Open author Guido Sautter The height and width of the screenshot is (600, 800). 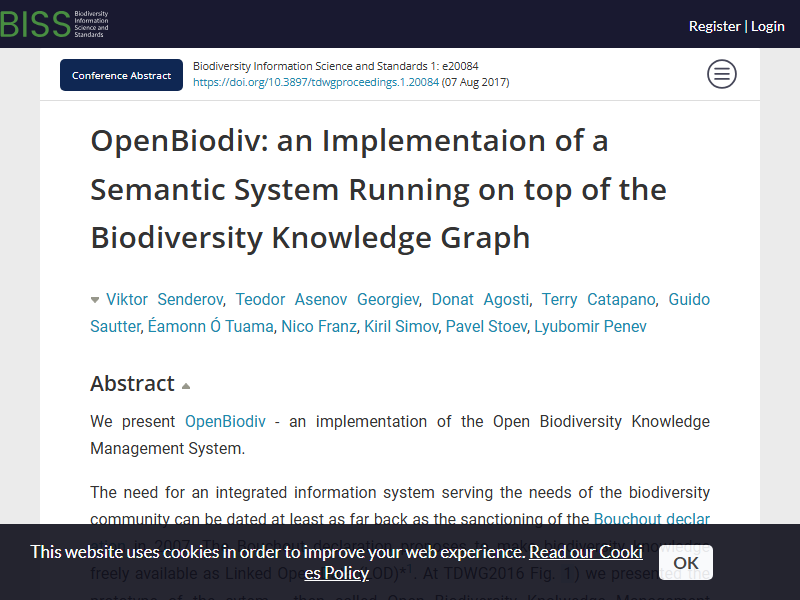(689, 299)
